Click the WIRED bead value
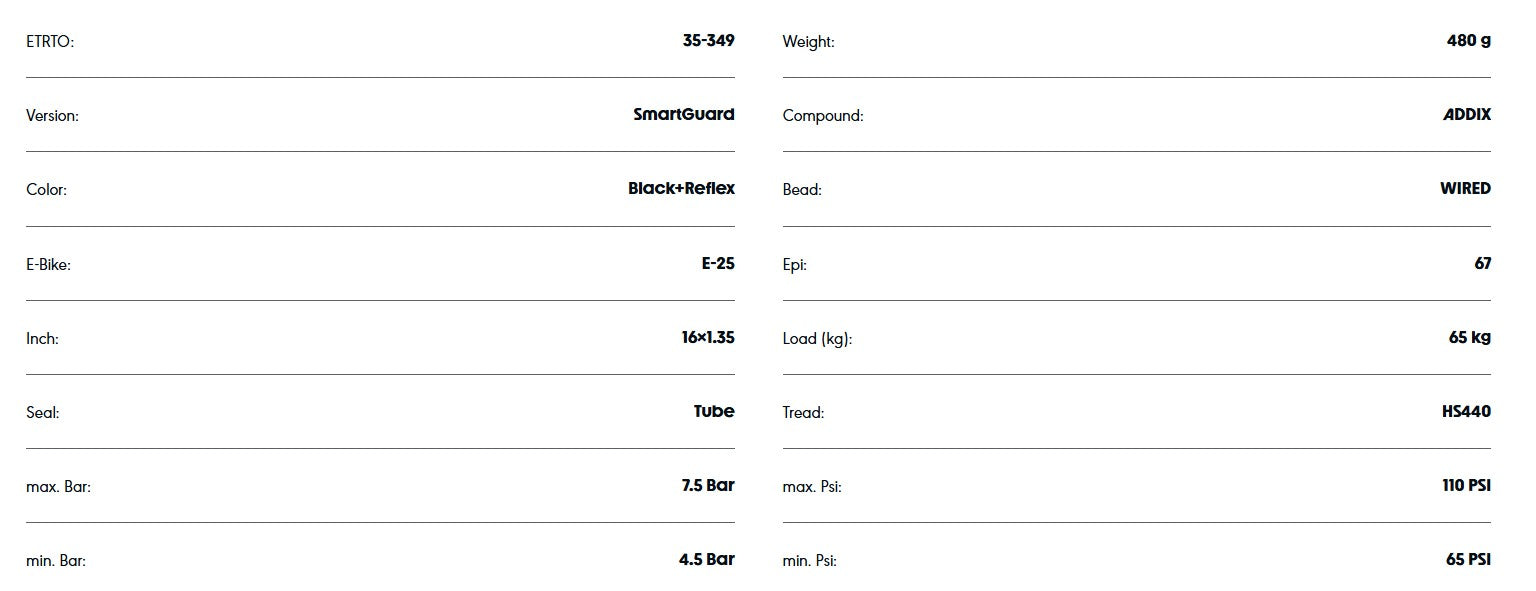1536x591 pixels. (x=1465, y=188)
